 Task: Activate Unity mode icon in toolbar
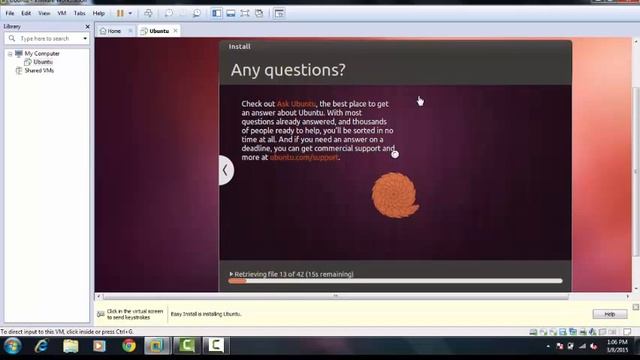point(259,13)
